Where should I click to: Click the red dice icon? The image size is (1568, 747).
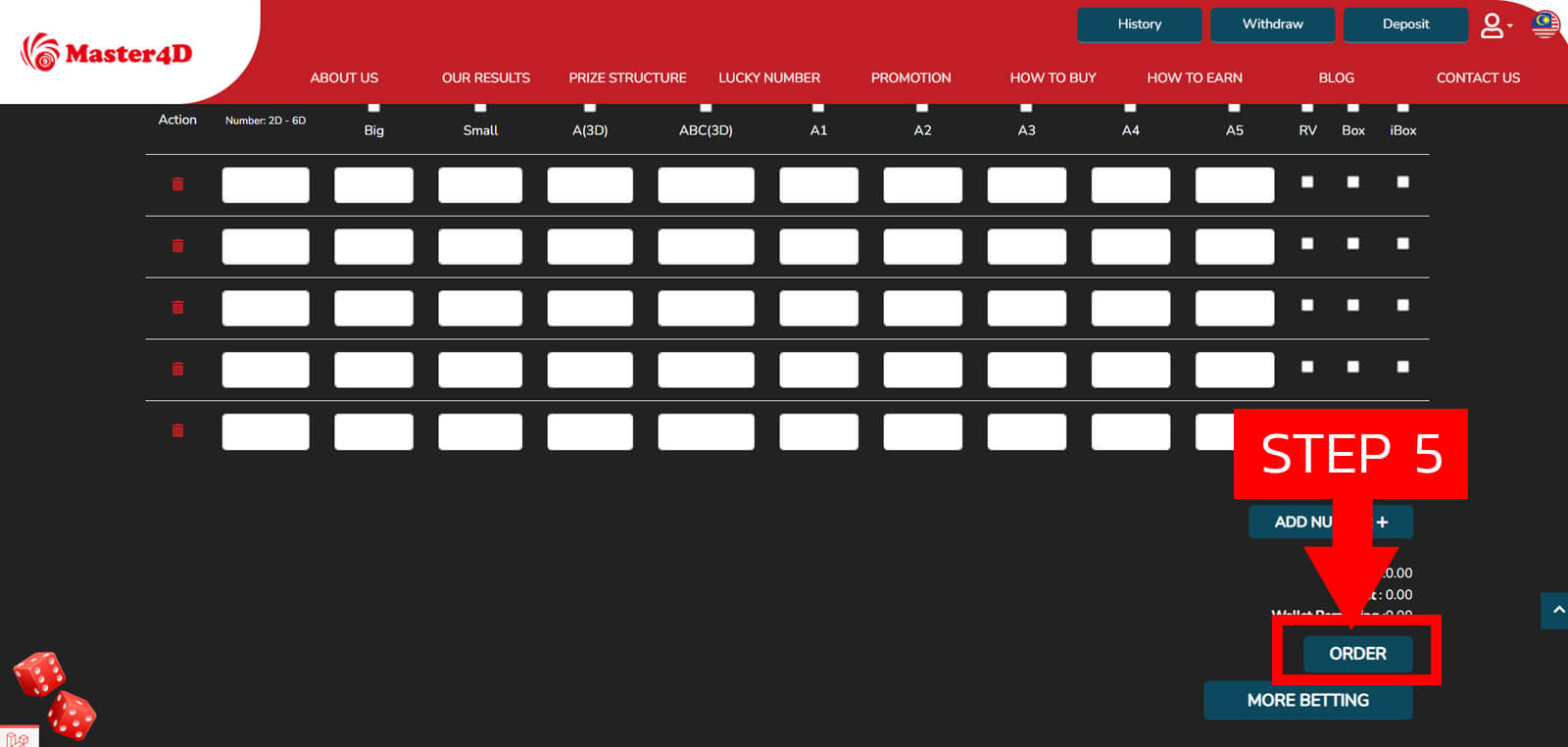pyautogui.click(x=55, y=695)
